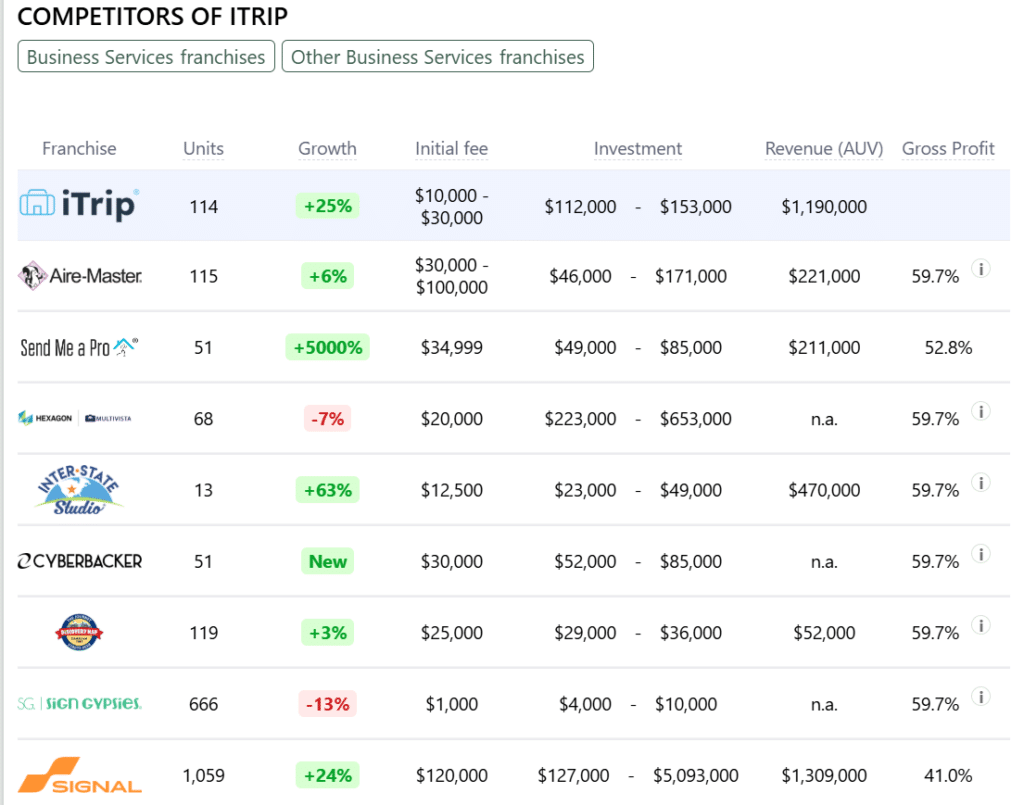Click the +6% growth badge for Aire-Master

[x=327, y=276]
